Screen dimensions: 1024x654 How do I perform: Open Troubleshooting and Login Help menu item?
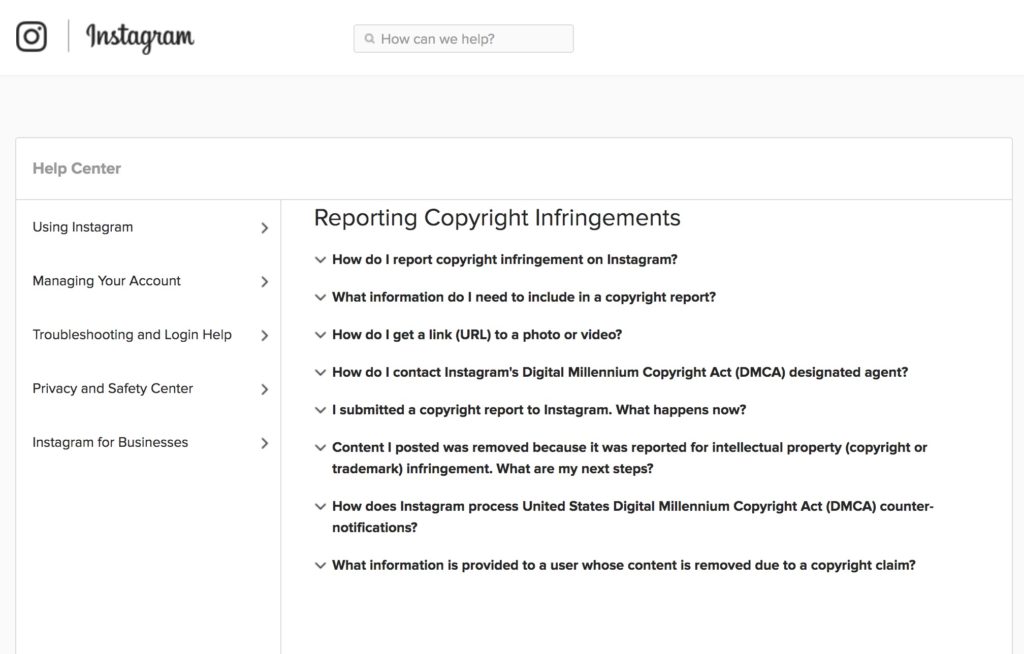point(150,335)
